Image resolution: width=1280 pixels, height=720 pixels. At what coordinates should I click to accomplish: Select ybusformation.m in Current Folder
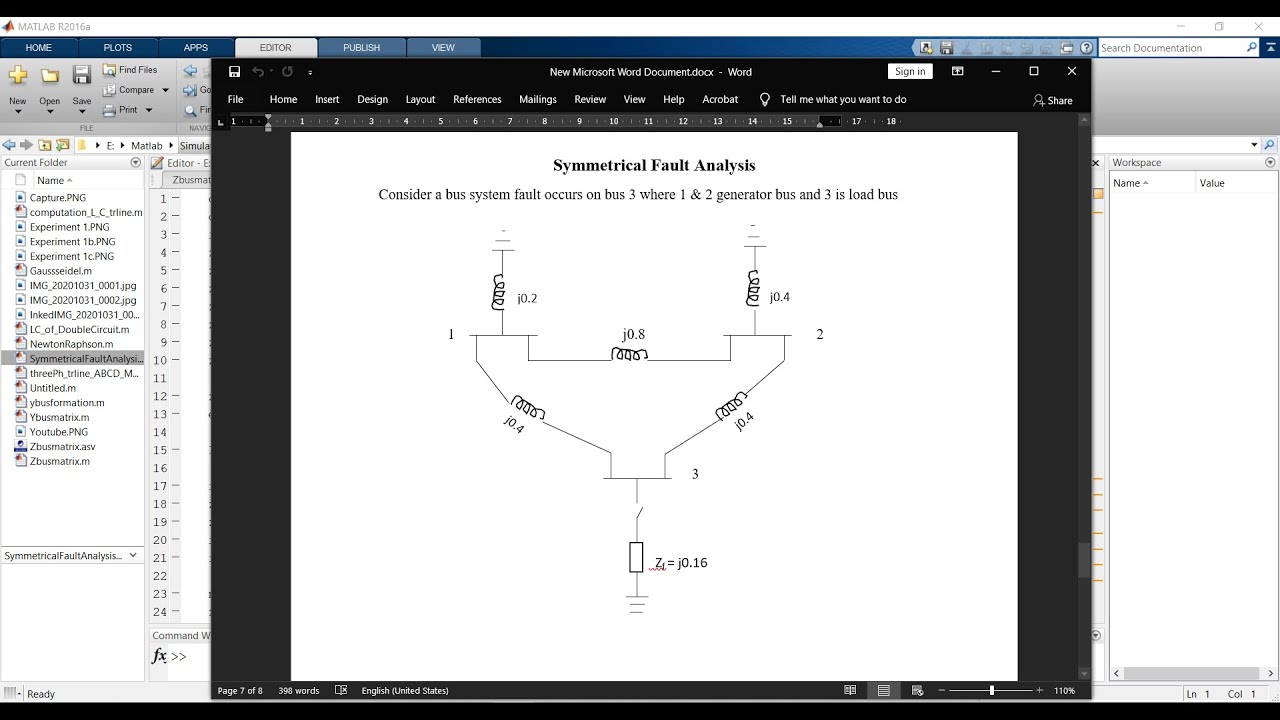[x=67, y=403]
